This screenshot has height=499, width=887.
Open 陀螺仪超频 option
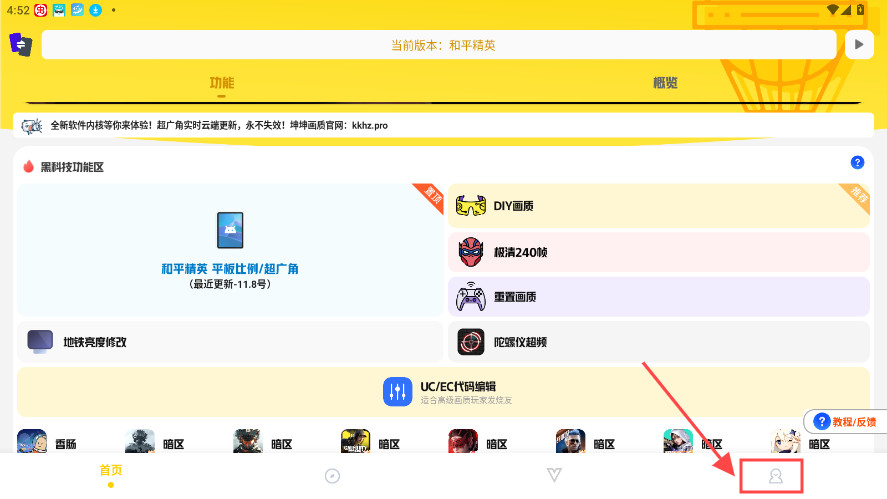coord(658,342)
